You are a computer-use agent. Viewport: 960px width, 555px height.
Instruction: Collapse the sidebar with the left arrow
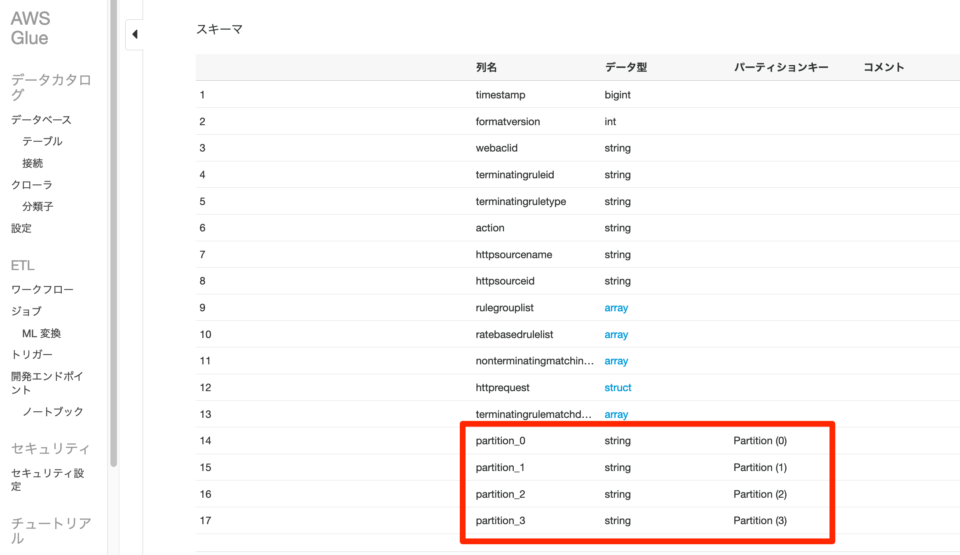(x=135, y=34)
